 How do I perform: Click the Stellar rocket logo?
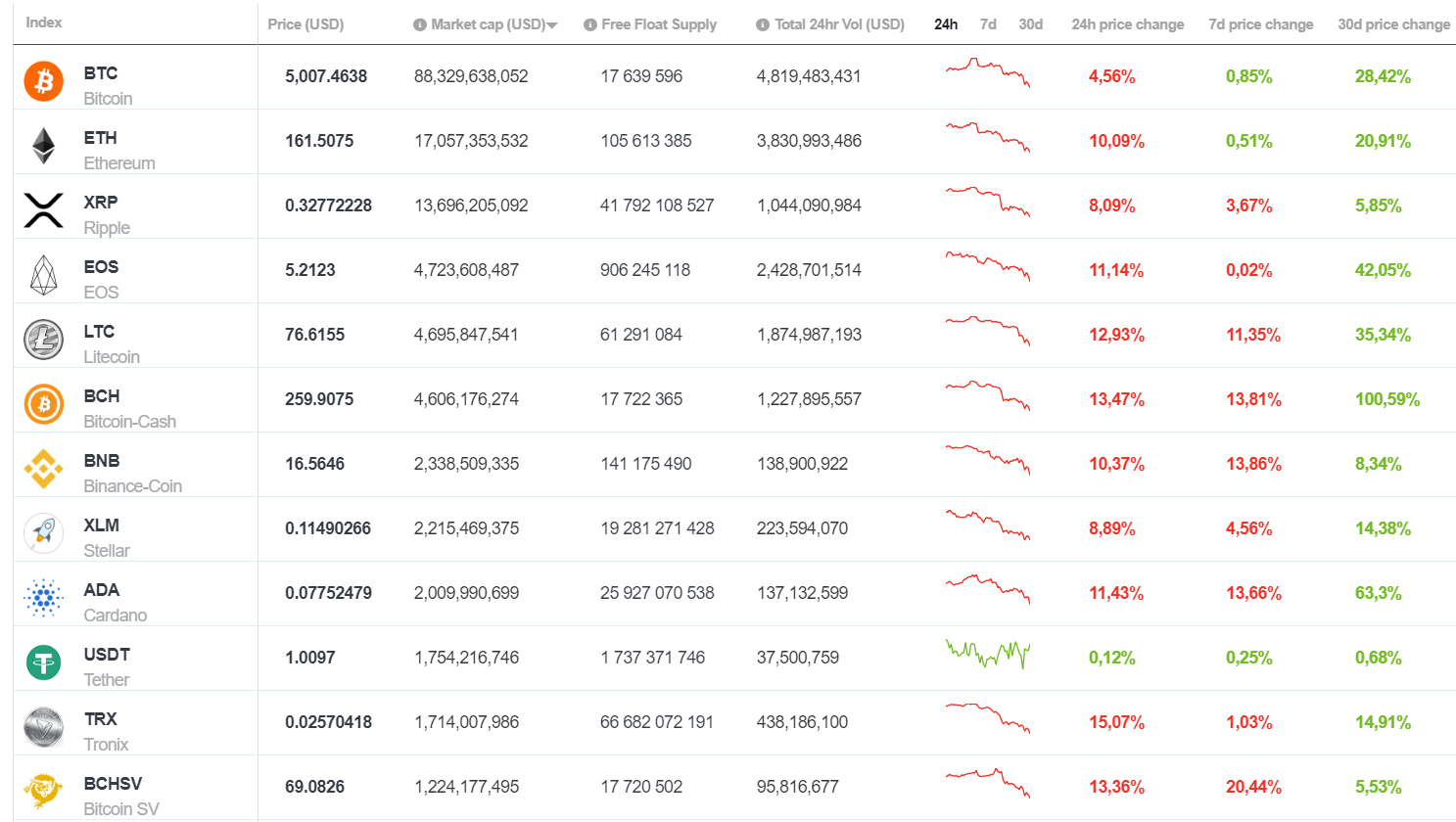[x=44, y=533]
